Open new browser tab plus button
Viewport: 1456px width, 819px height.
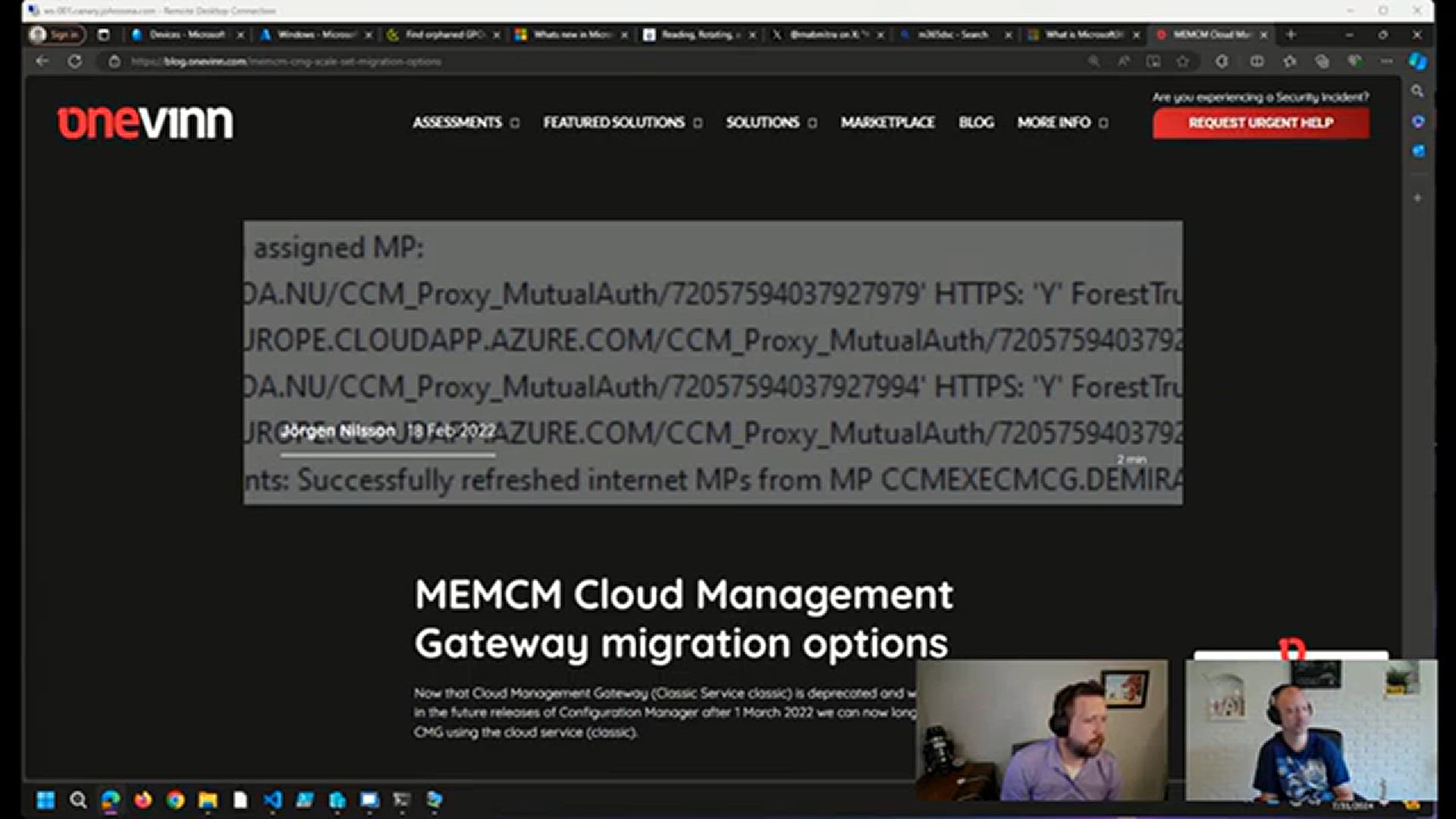point(1291,34)
